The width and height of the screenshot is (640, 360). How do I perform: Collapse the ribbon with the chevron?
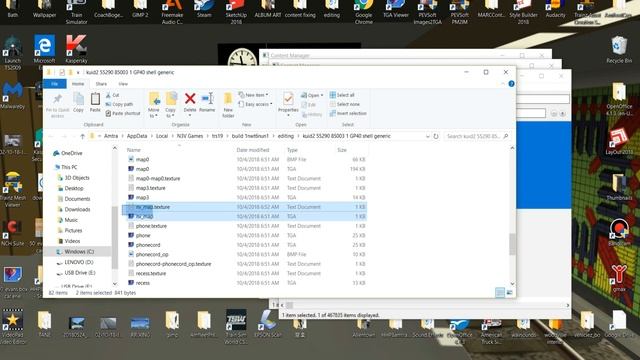[502, 84]
